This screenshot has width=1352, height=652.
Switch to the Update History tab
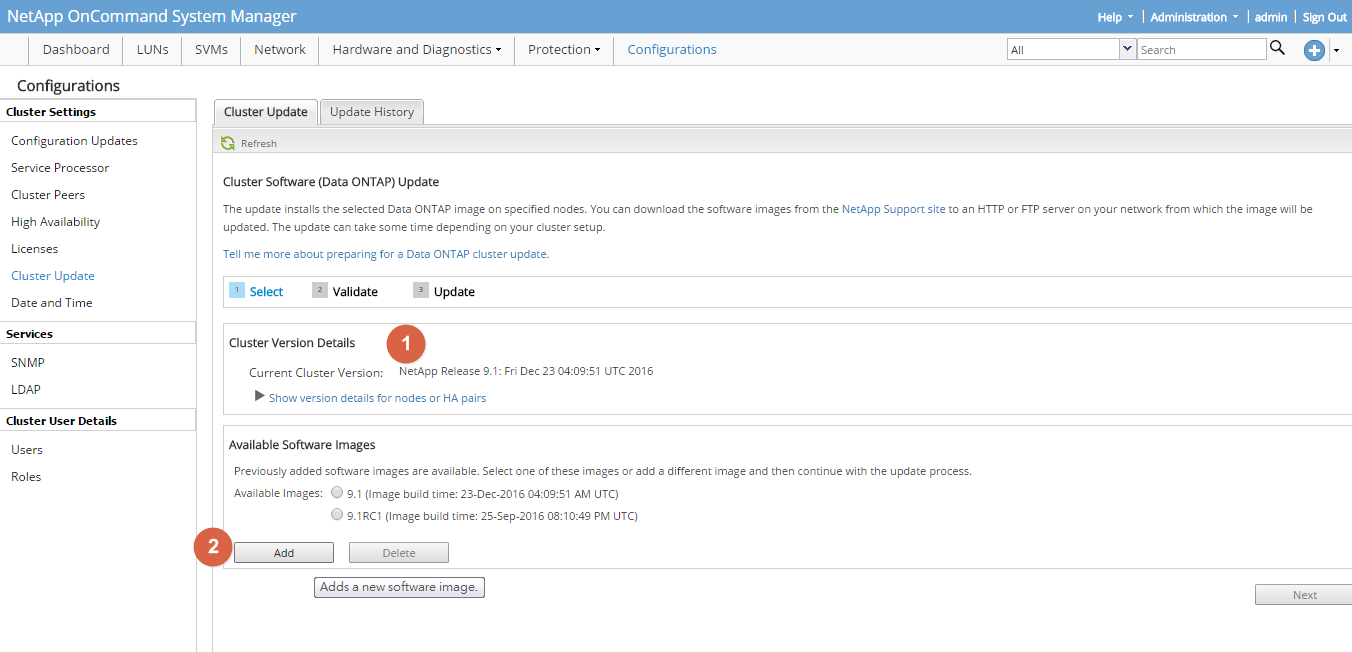pos(372,112)
